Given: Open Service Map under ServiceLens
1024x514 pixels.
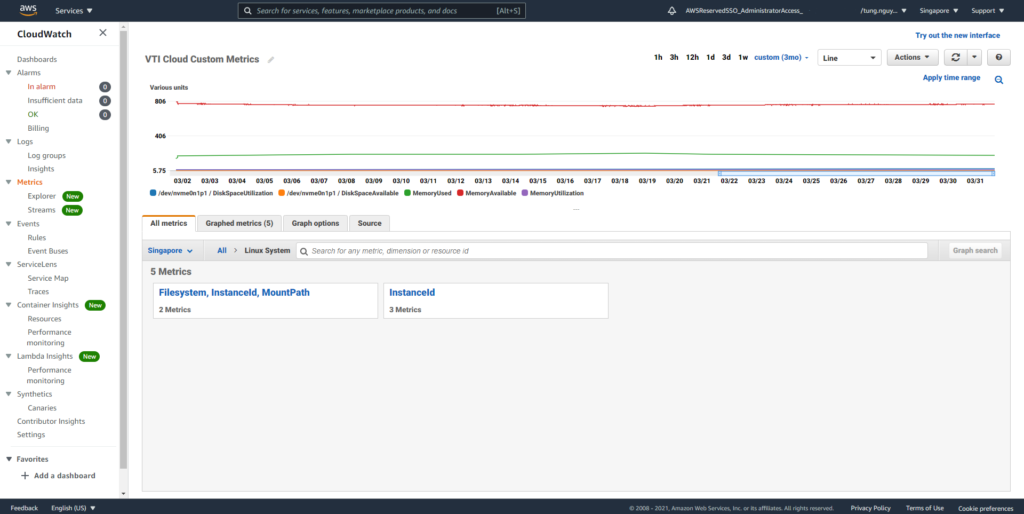Looking at the screenshot, I should [48, 278].
